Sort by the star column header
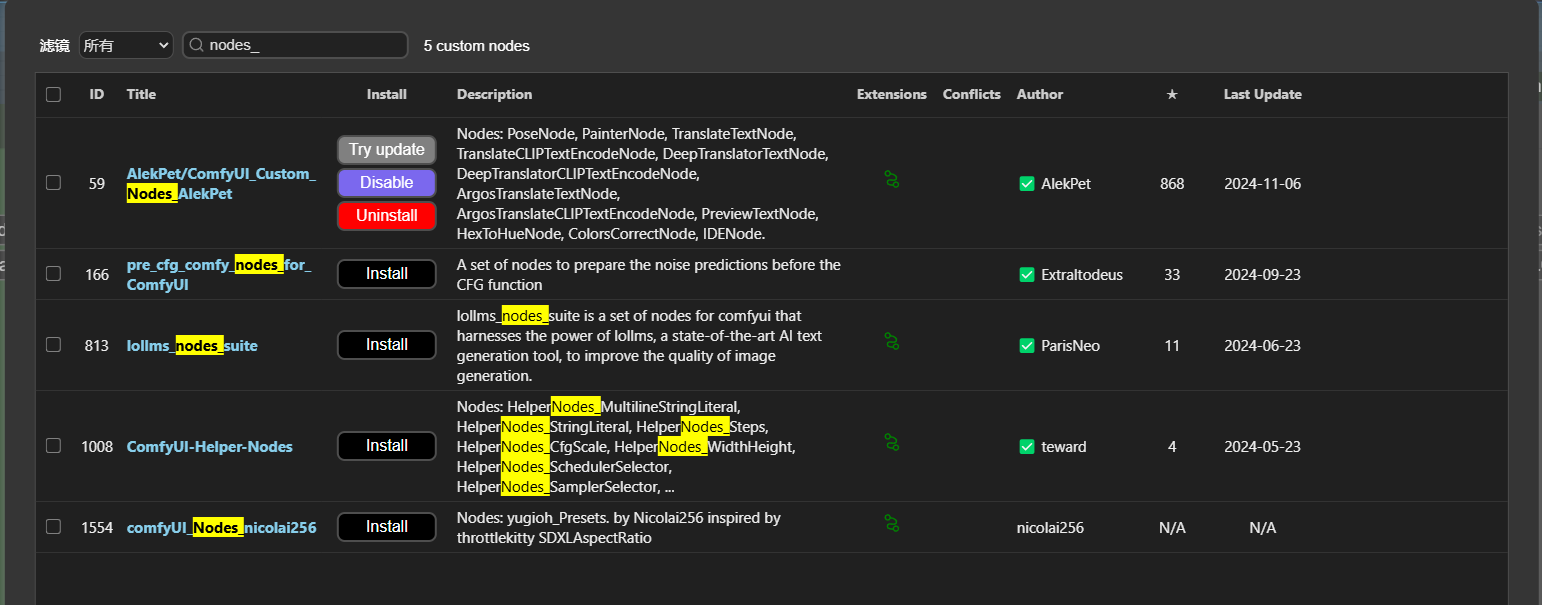 (1172, 94)
